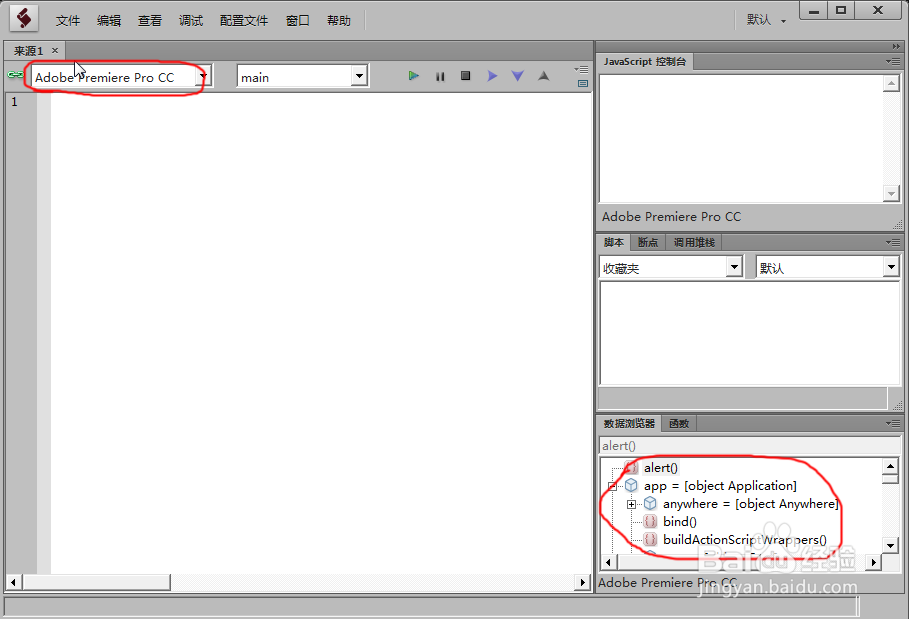
Task: Click the line number 1 gutter
Action: pyautogui.click(x=14, y=102)
